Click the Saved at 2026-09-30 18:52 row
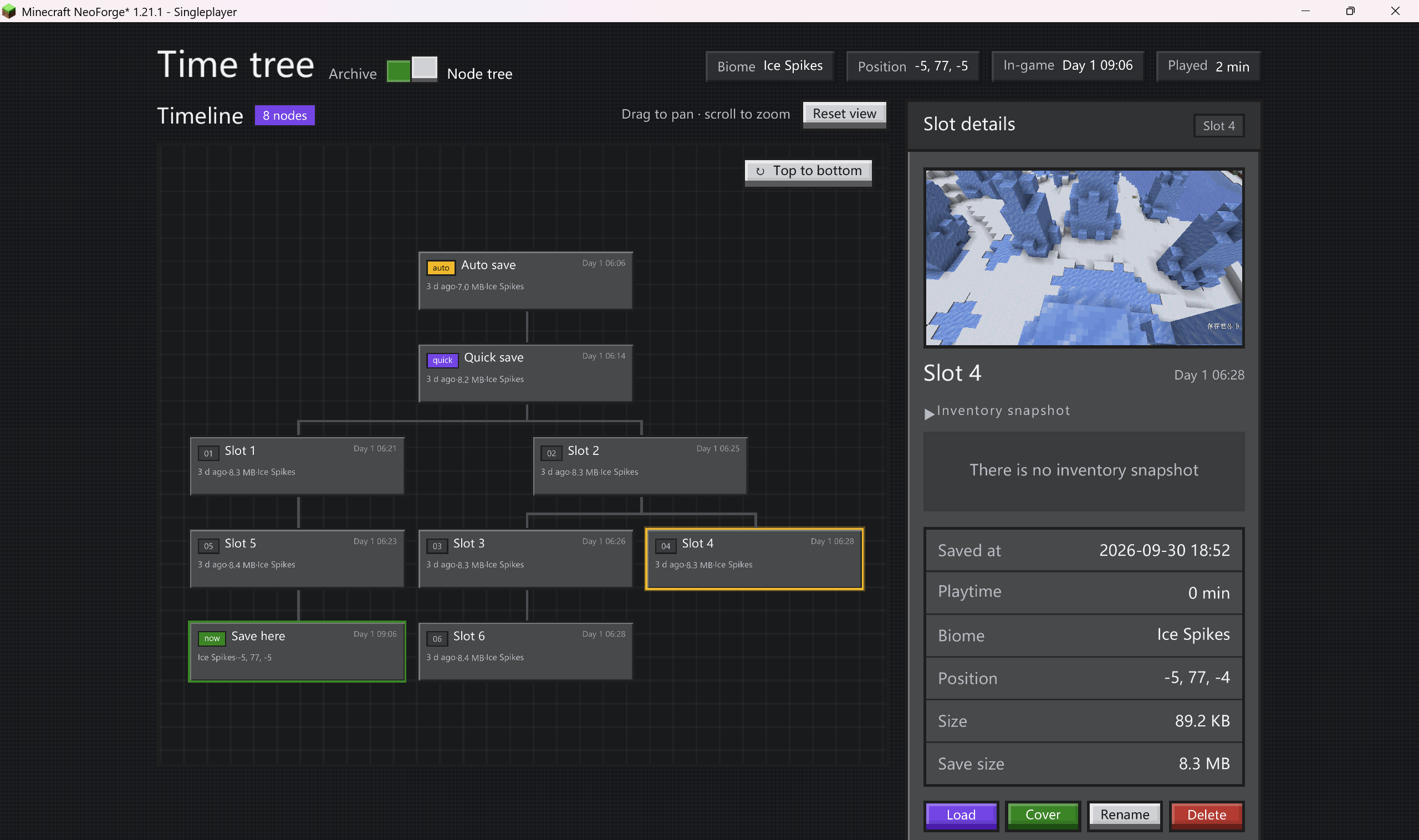 [x=1084, y=551]
